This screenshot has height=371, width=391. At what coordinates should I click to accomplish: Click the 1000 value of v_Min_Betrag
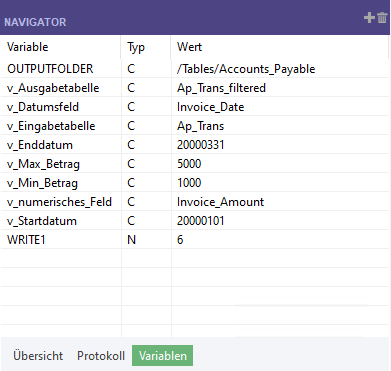[189, 183]
